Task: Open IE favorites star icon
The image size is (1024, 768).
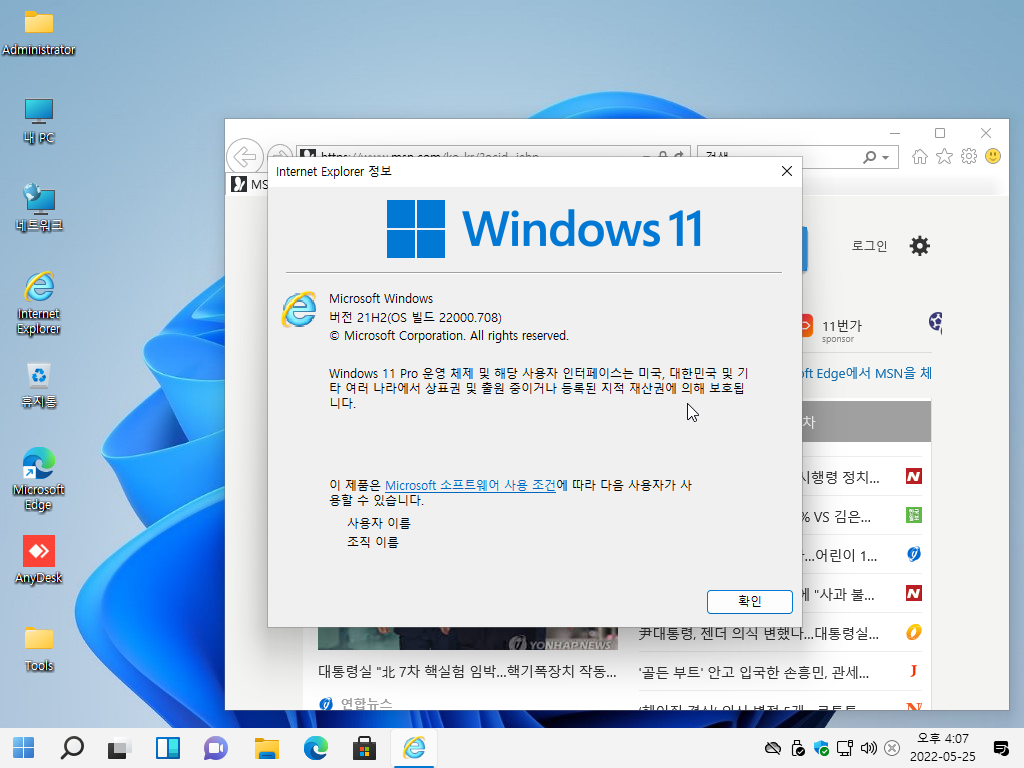Action: (x=944, y=157)
